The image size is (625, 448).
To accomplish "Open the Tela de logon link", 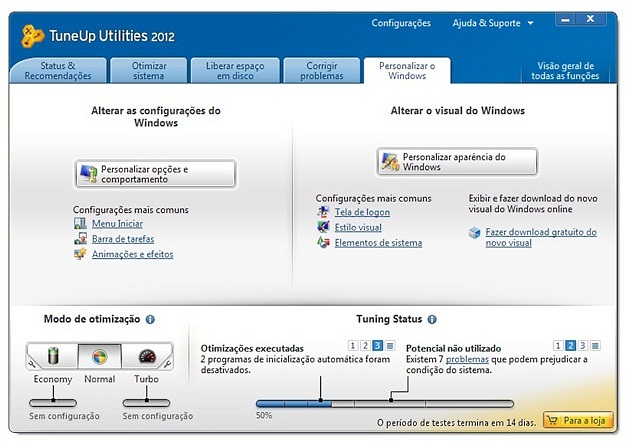I will tap(362, 212).
